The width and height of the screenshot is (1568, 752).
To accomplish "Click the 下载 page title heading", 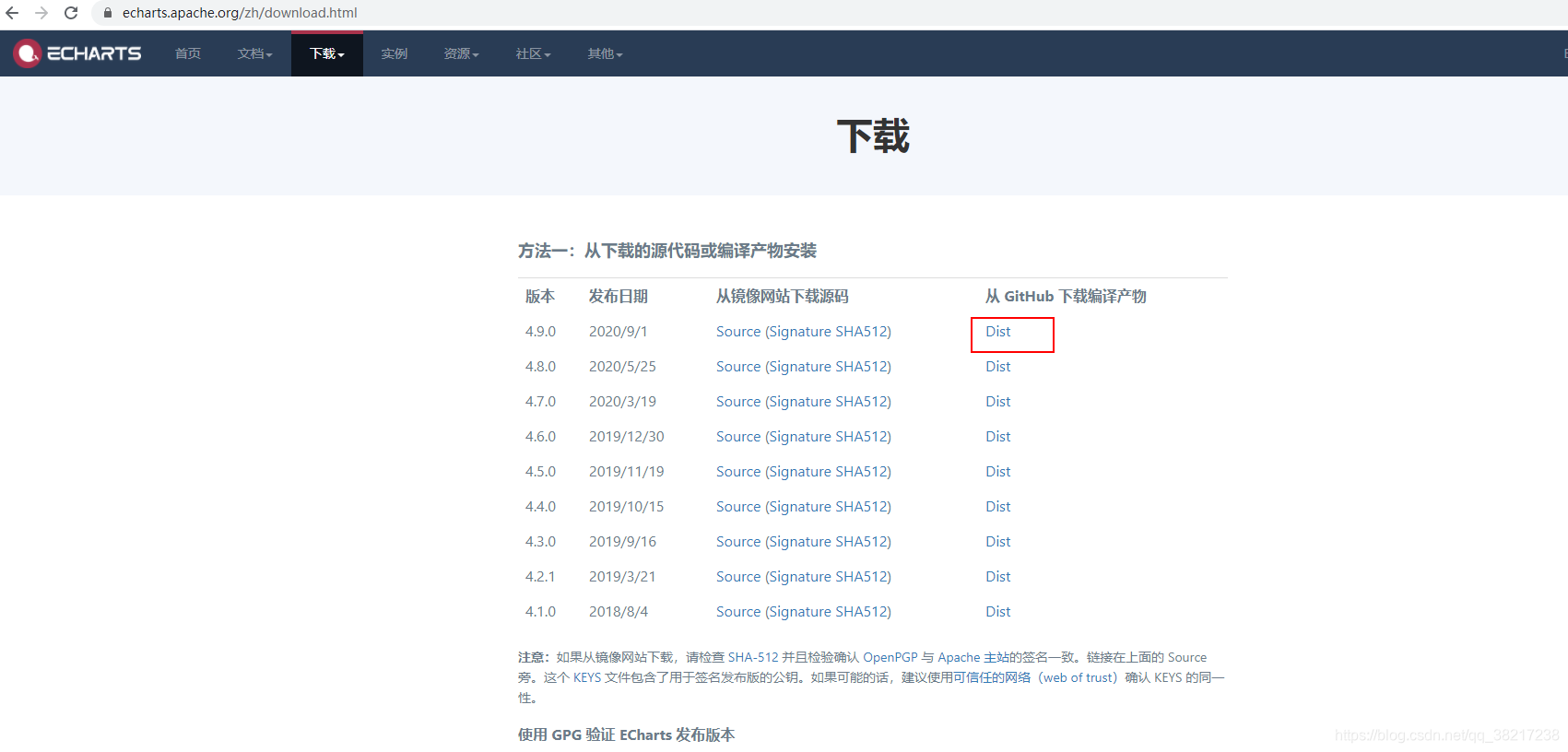I will tap(873, 136).
